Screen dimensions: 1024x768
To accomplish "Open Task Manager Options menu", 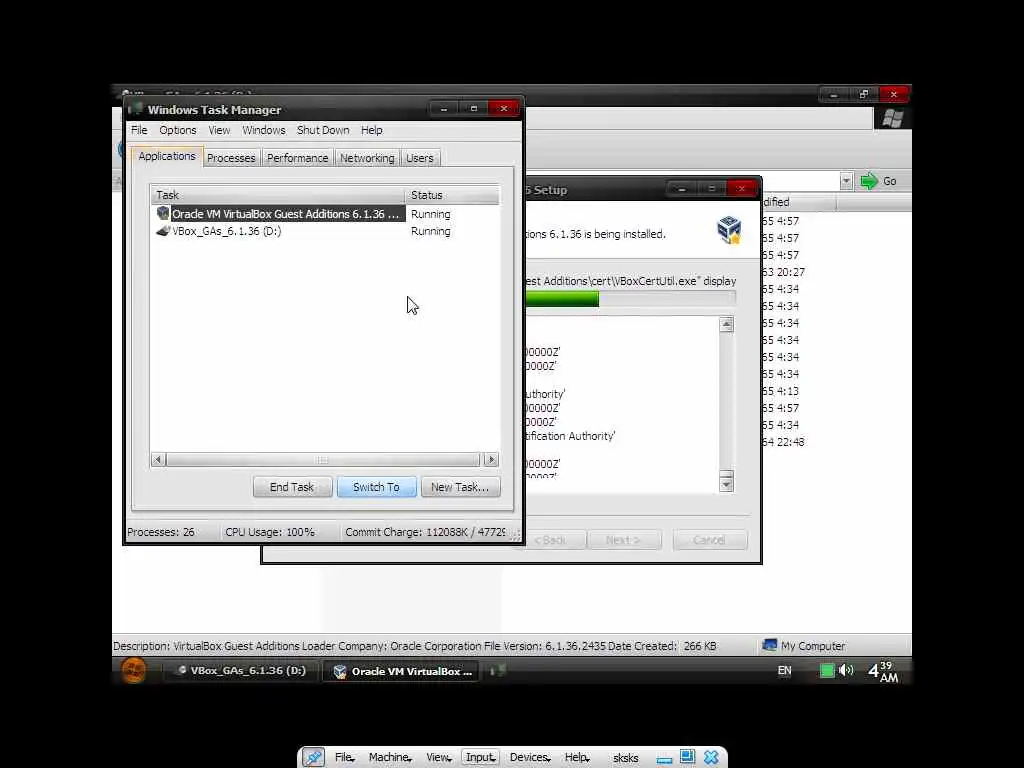I will [178, 130].
